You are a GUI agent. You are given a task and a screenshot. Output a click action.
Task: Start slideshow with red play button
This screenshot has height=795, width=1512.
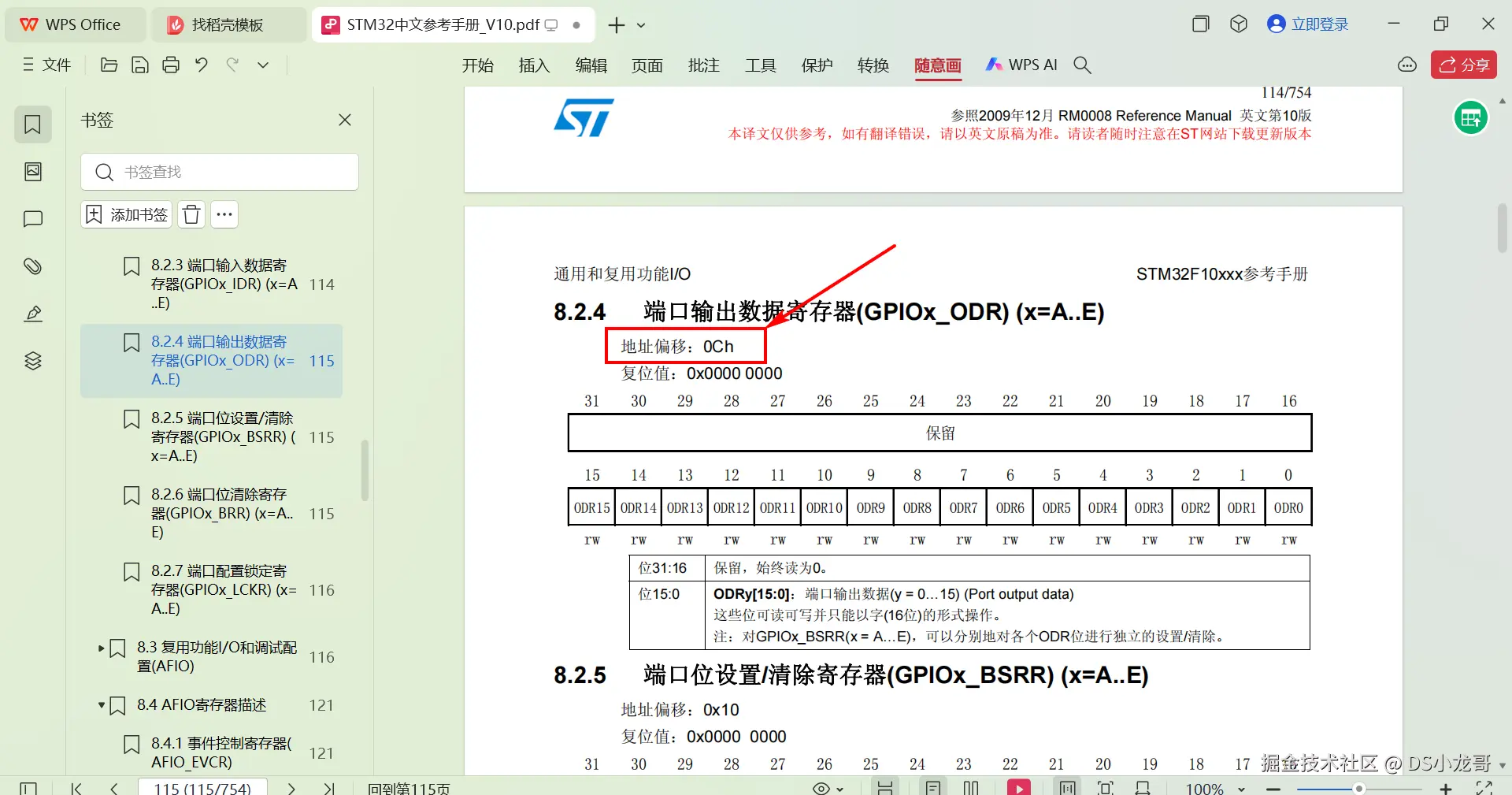pyautogui.click(x=1019, y=787)
